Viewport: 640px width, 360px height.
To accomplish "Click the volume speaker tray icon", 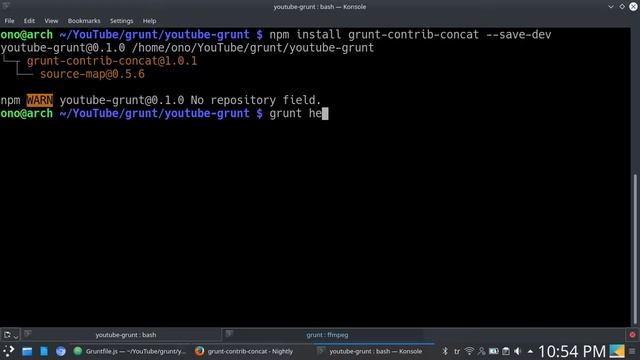I will click(x=518, y=351).
